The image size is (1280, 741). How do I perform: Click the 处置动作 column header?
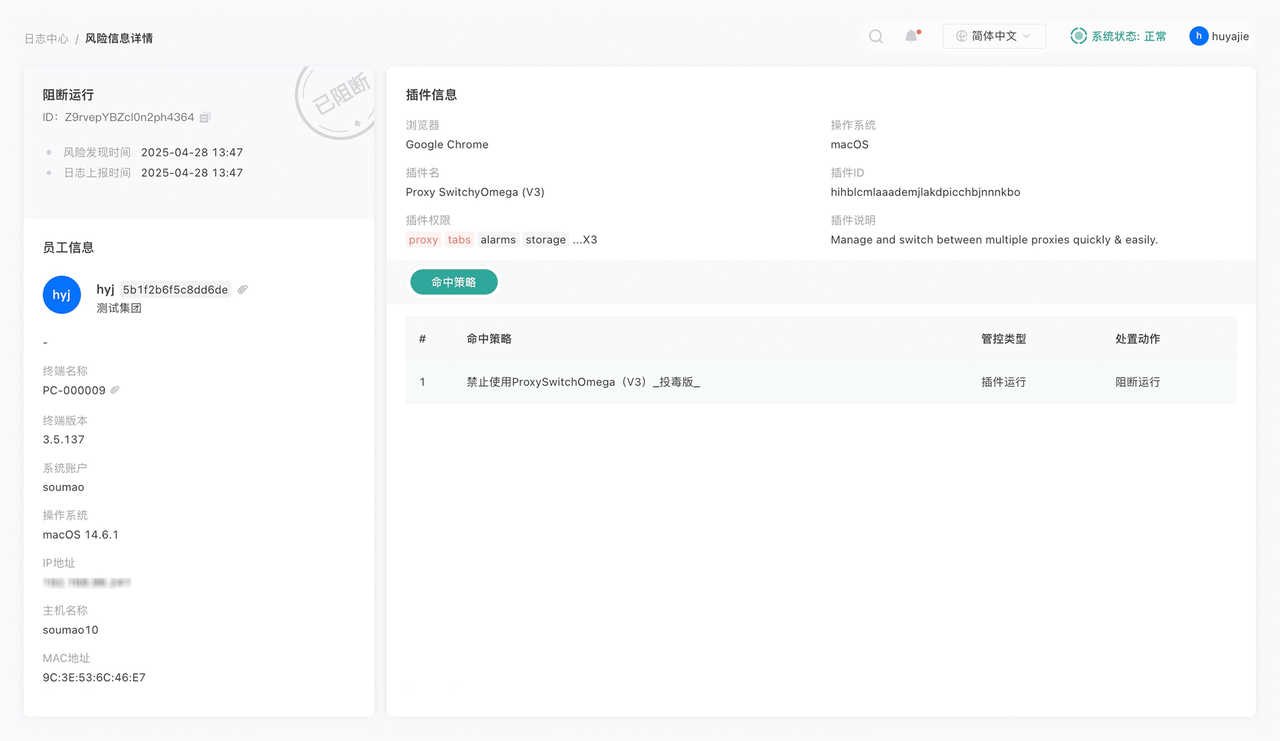point(1137,339)
